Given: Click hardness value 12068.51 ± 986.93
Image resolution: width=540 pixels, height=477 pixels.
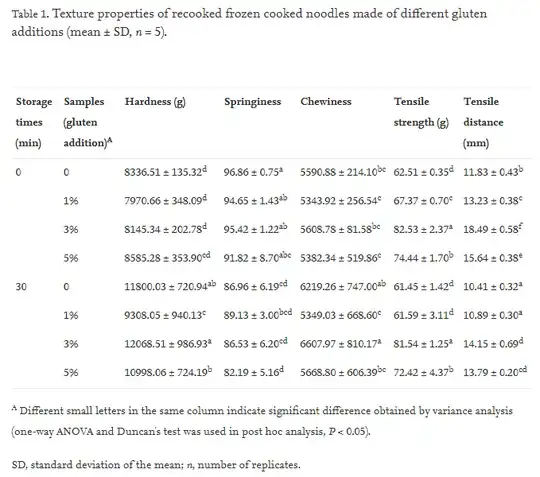Looking at the screenshot, I should (x=168, y=343).
